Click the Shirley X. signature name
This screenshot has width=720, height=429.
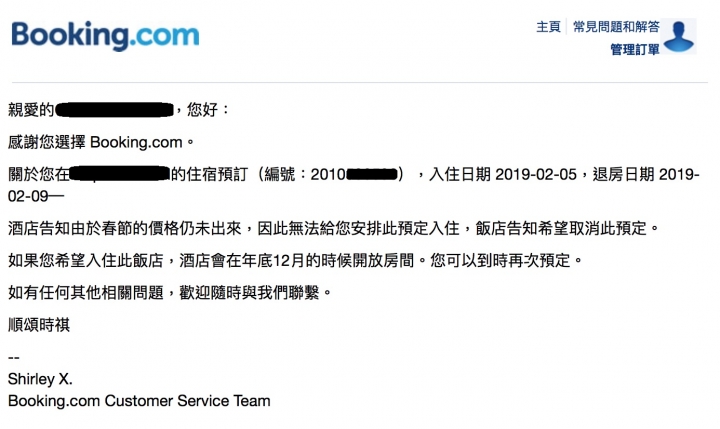[40, 379]
